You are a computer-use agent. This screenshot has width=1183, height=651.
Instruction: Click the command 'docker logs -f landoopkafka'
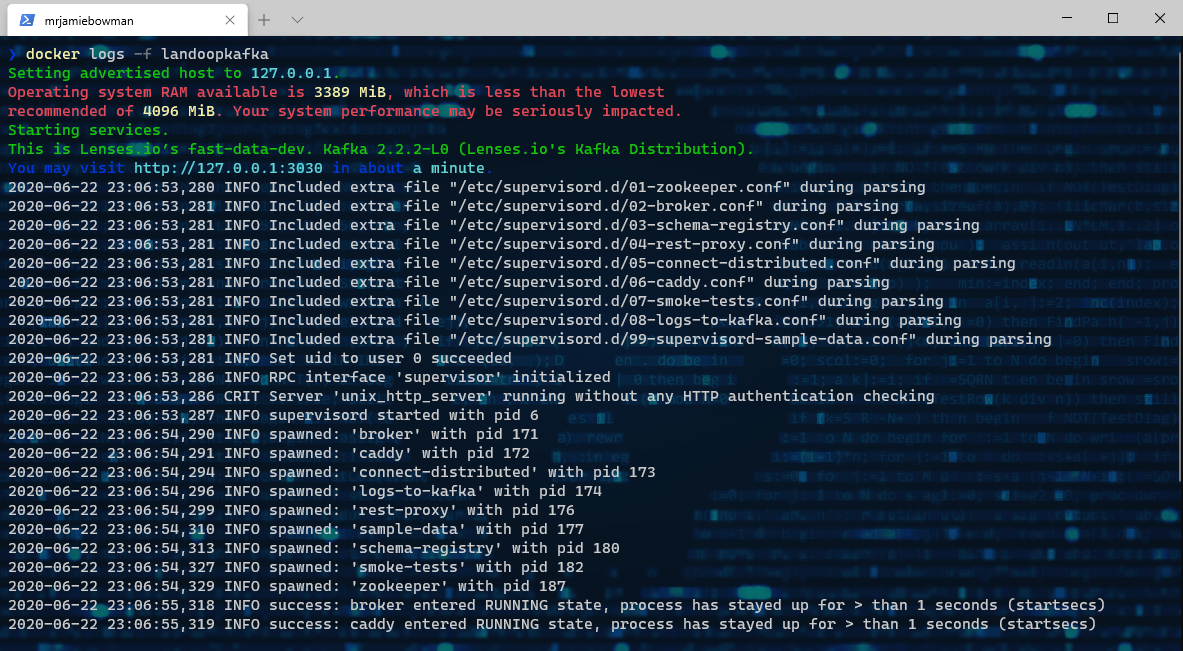[x=147, y=54]
